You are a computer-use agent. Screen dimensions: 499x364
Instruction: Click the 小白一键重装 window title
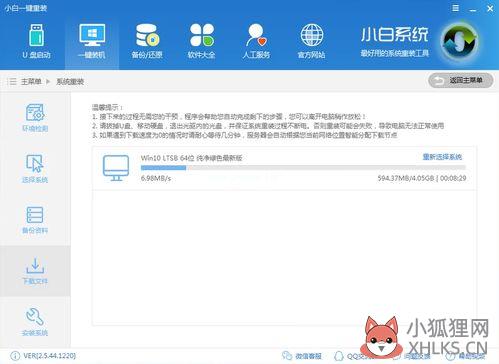26,8
